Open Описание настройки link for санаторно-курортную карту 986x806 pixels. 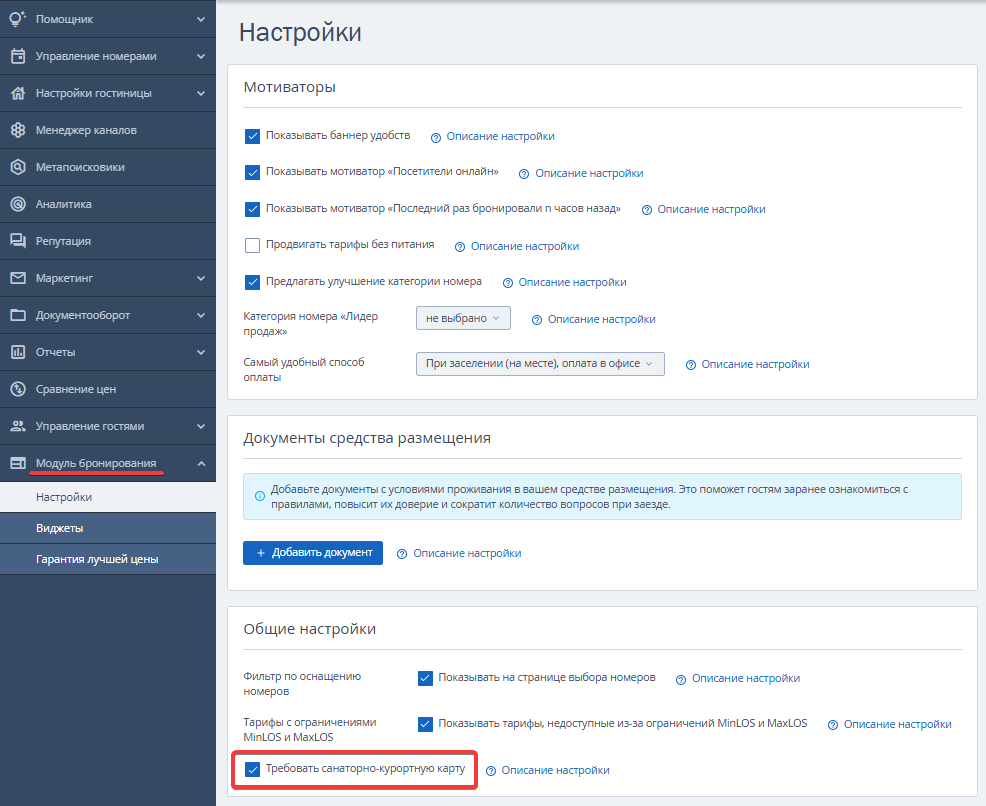[x=555, y=771]
